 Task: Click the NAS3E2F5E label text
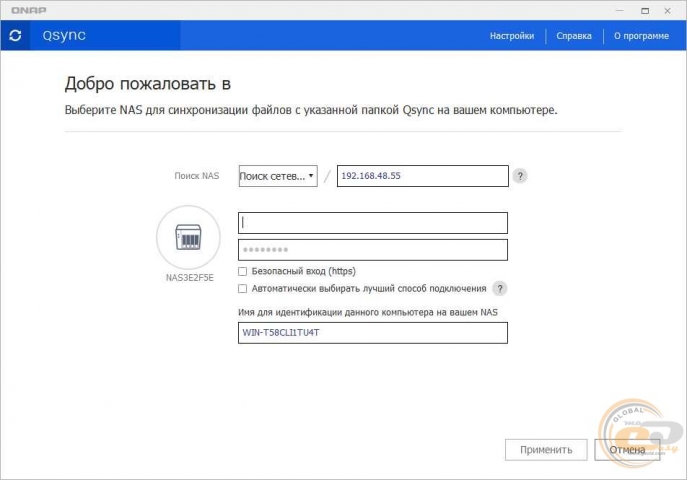point(190,278)
